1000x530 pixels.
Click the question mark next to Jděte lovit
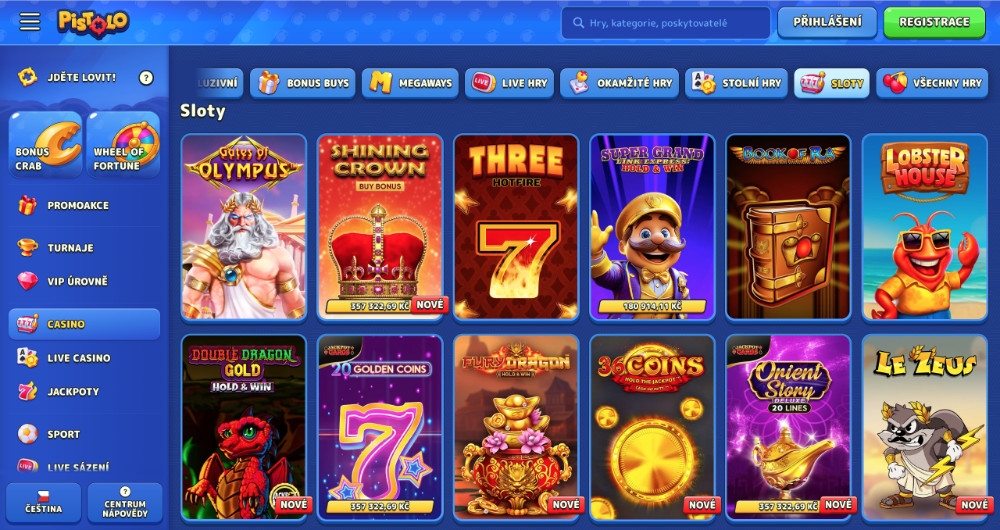(146, 78)
